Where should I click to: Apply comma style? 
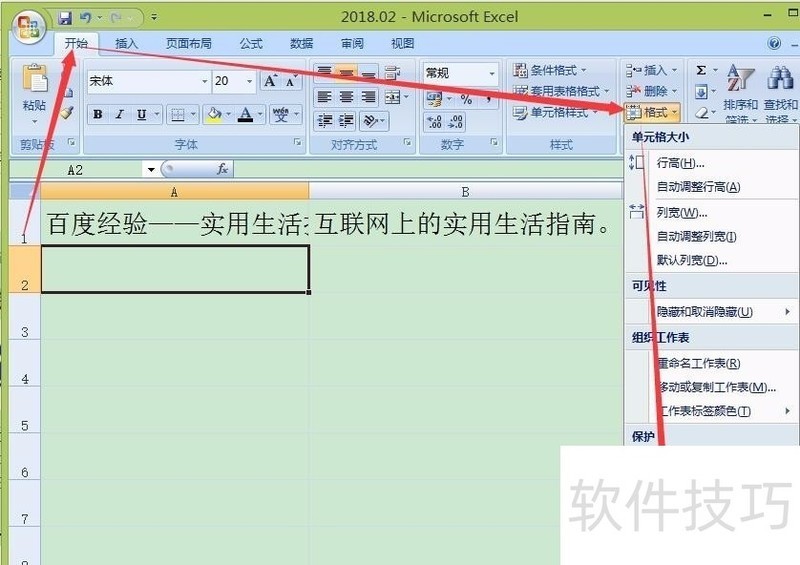pyautogui.click(x=489, y=98)
